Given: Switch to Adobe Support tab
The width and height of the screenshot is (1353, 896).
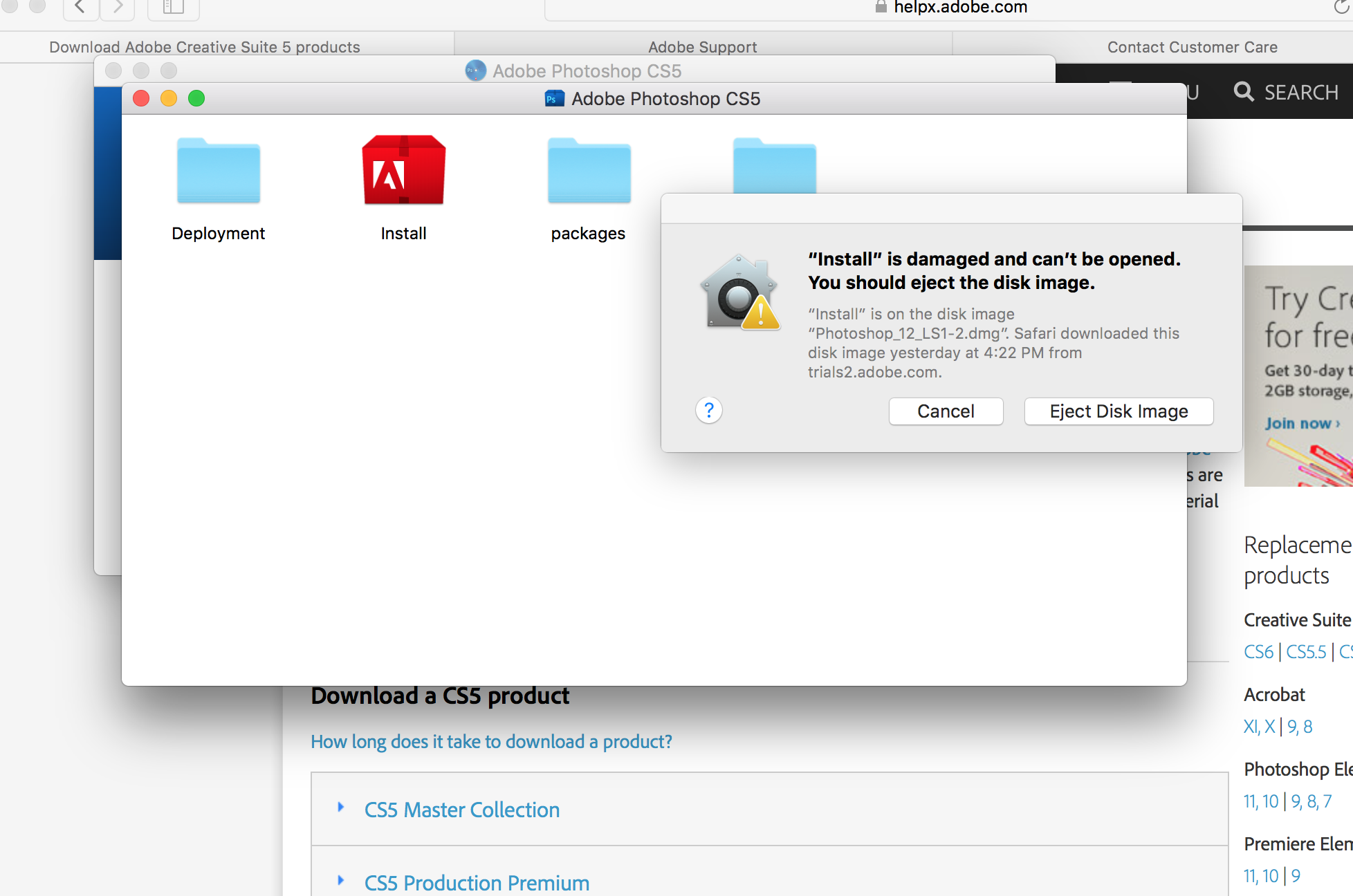Looking at the screenshot, I should point(703,47).
